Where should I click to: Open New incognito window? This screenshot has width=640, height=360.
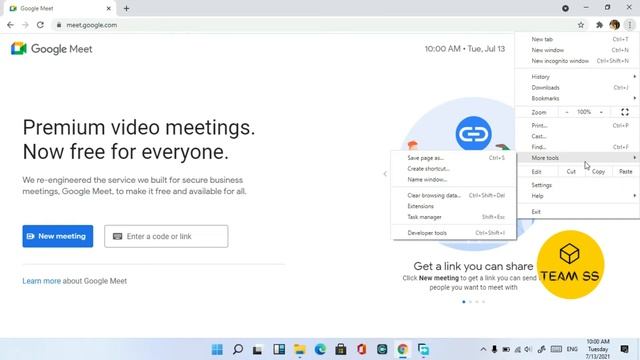point(578,61)
